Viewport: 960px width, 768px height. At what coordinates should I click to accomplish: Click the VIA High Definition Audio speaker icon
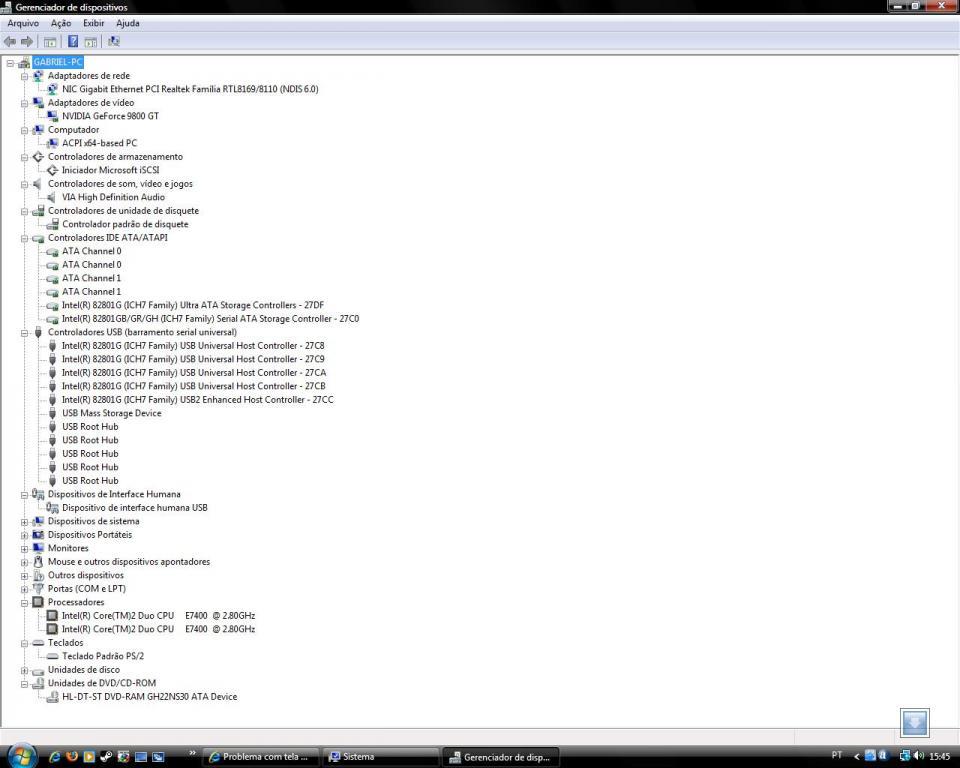53,197
